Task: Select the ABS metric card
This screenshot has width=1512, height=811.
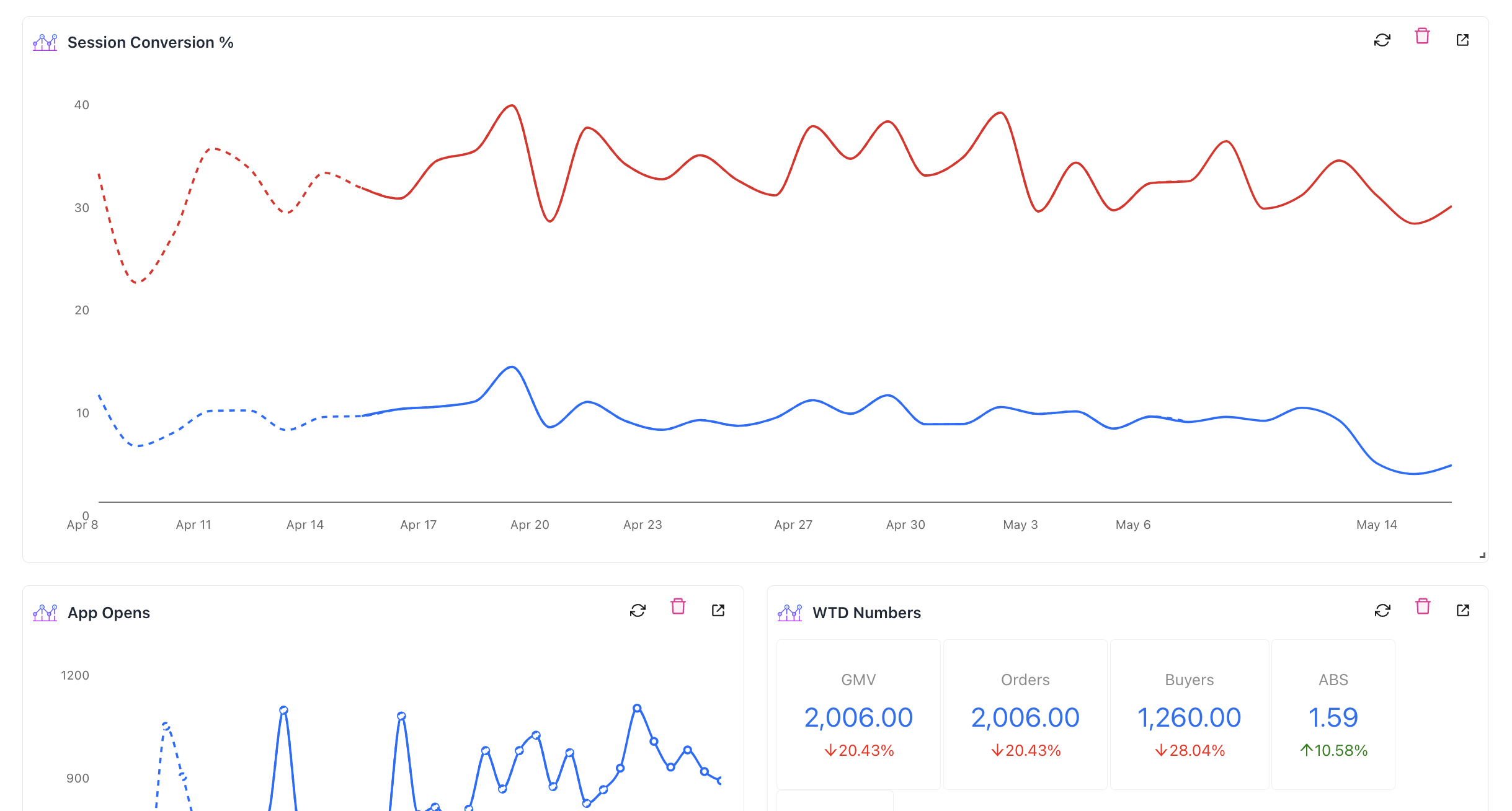Action: (1333, 714)
